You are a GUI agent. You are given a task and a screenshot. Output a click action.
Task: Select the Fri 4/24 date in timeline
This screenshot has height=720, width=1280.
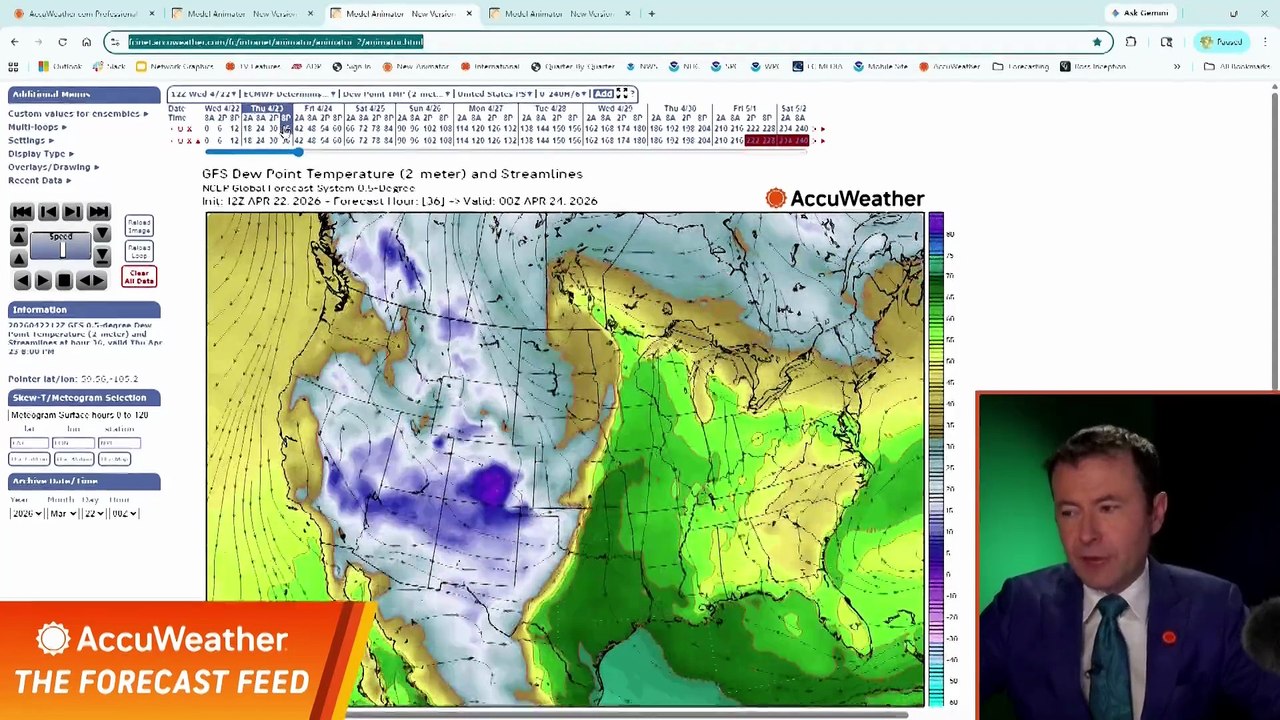(x=319, y=108)
